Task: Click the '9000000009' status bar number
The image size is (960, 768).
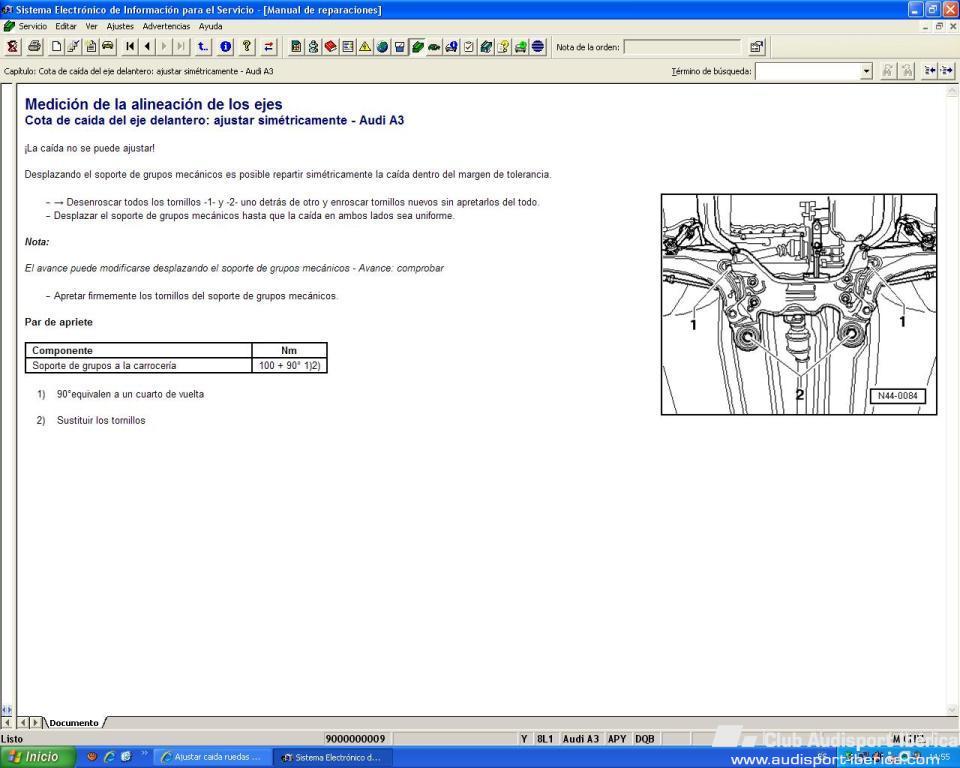Action: 355,739
